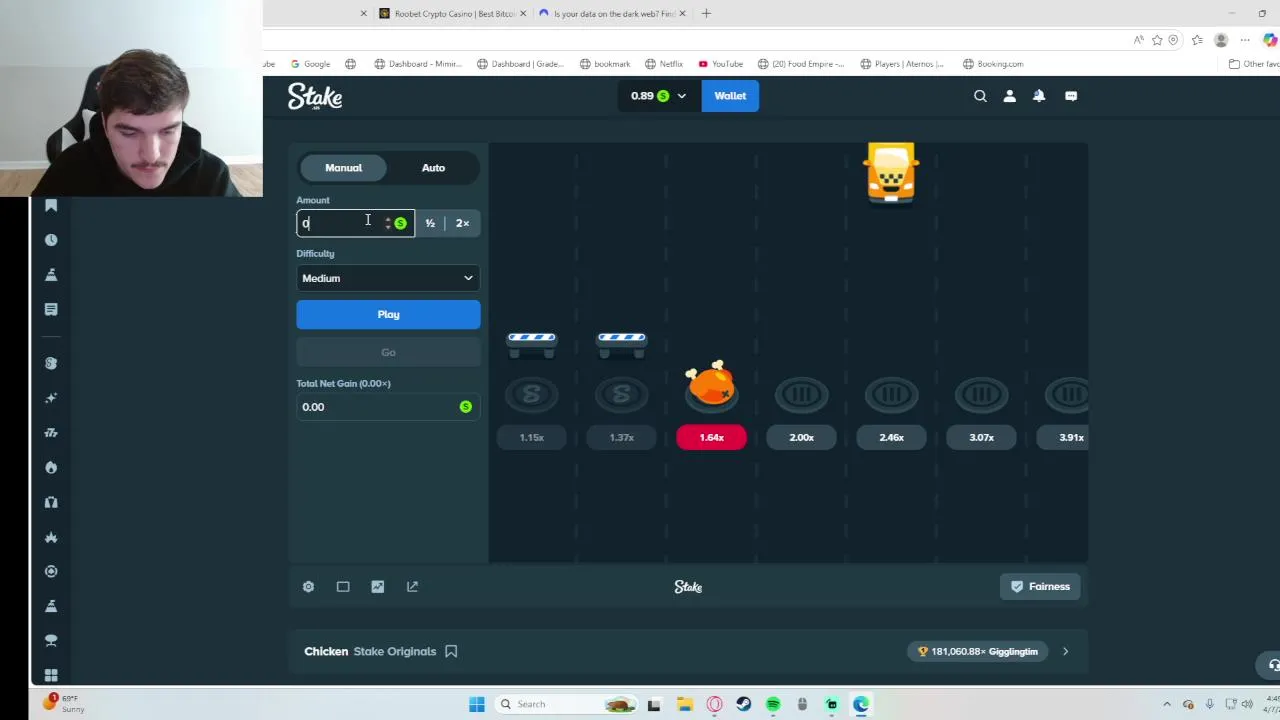Image resolution: width=1280 pixels, height=720 pixels.
Task: Open the Opera icon in the taskbar
Action: 714,704
